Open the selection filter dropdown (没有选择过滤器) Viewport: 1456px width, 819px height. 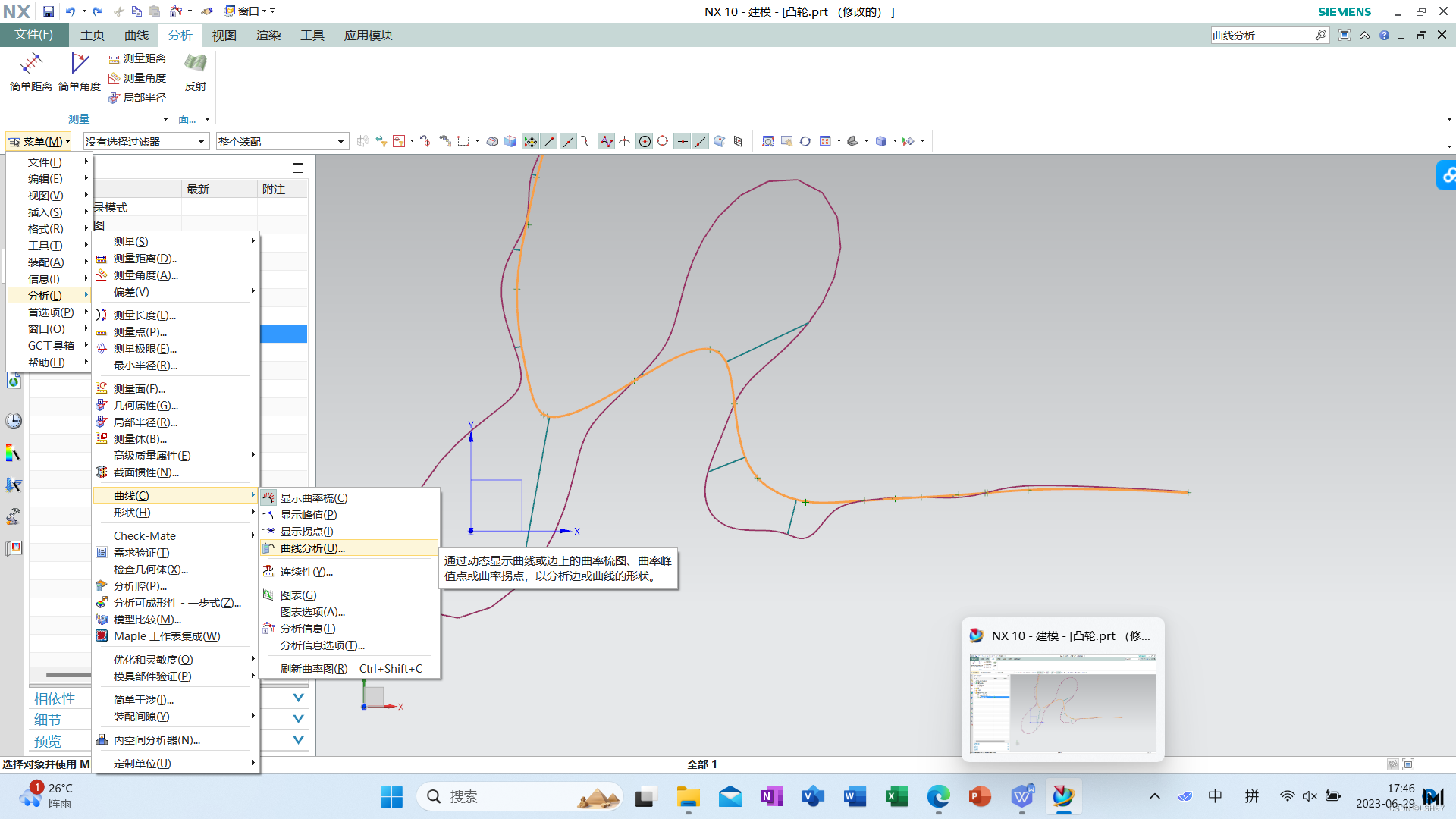[146, 142]
